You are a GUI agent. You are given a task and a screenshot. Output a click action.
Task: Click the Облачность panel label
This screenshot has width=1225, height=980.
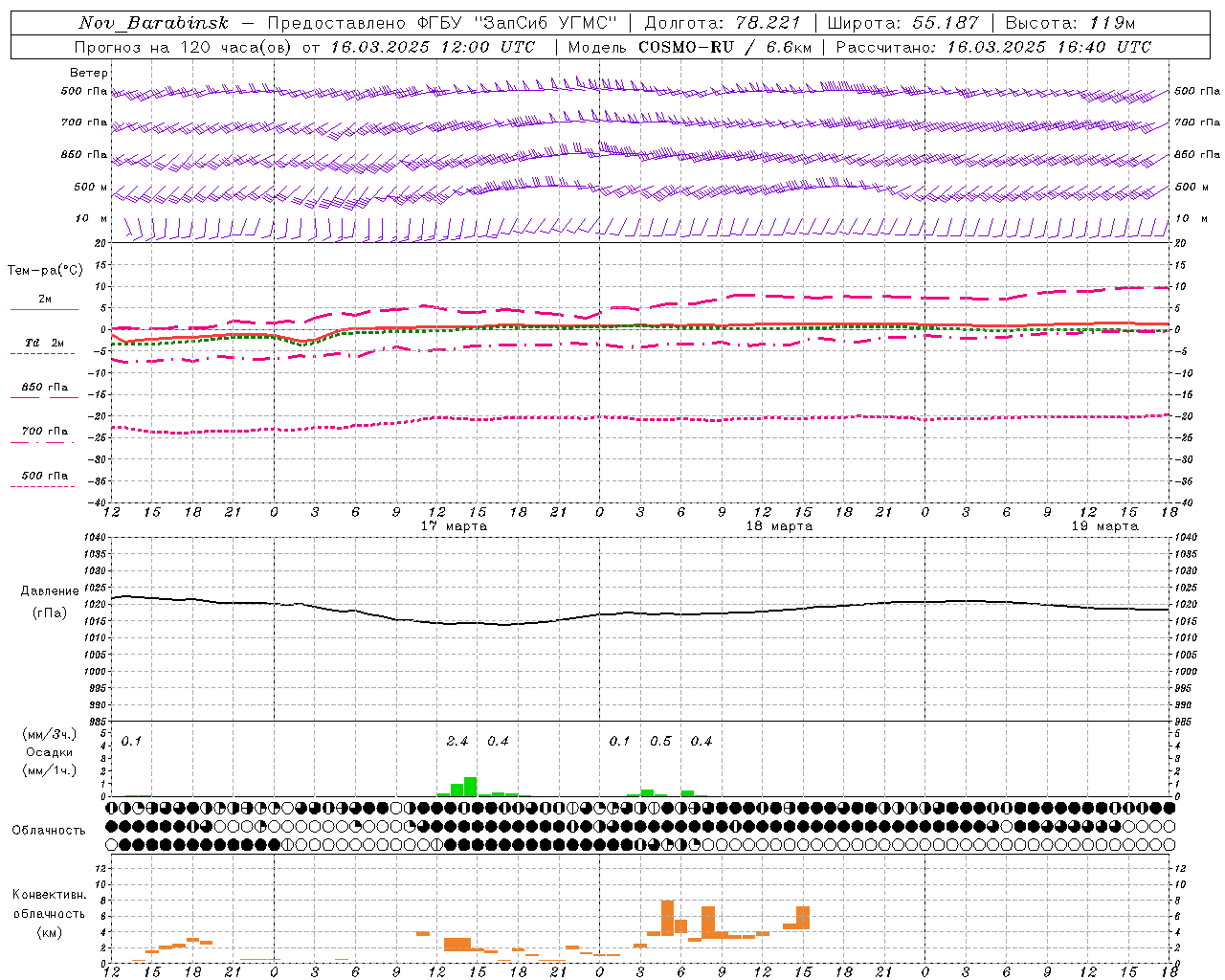(x=49, y=831)
